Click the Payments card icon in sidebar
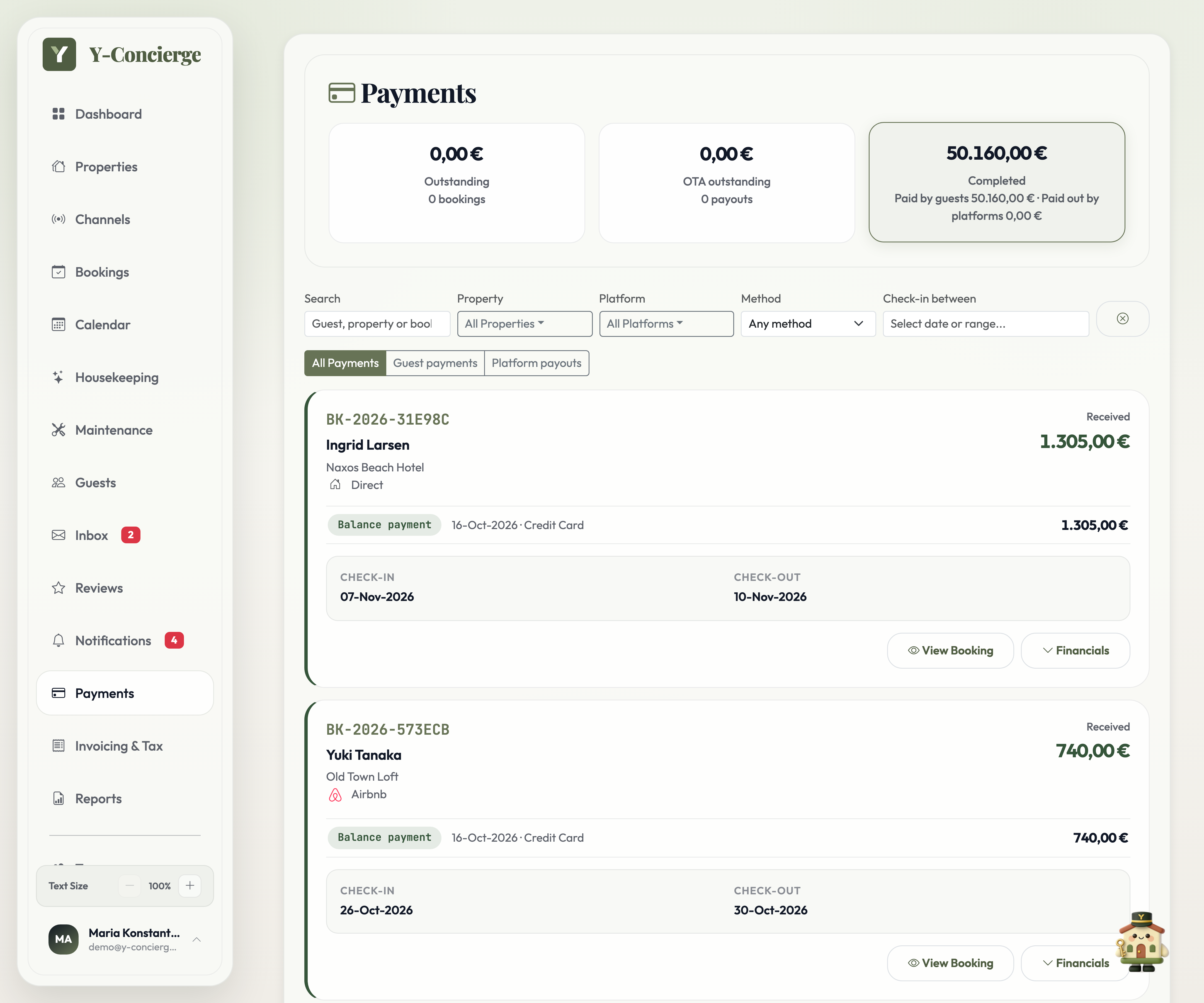 [59, 693]
